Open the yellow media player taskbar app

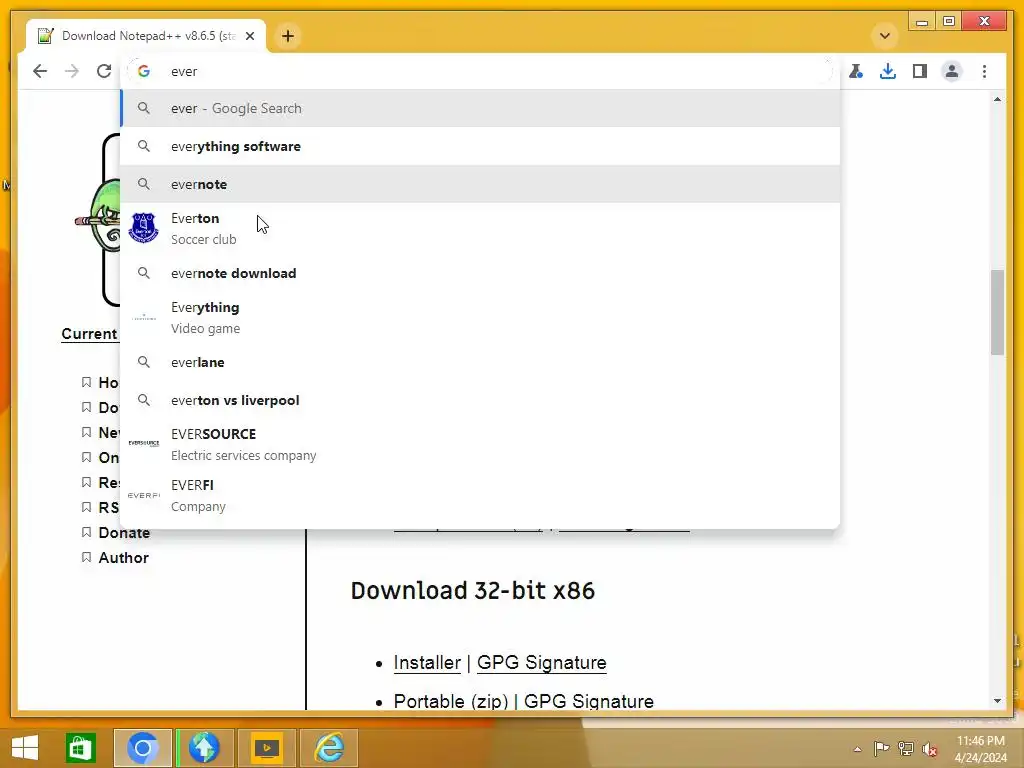(266, 748)
